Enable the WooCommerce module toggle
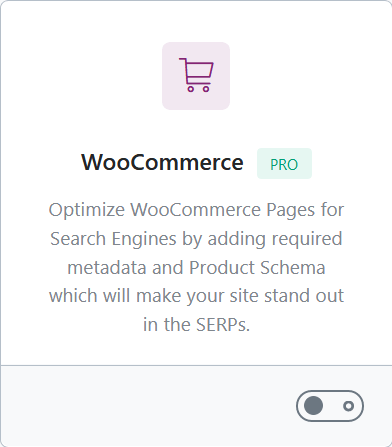The width and height of the screenshot is (392, 447). [330, 406]
